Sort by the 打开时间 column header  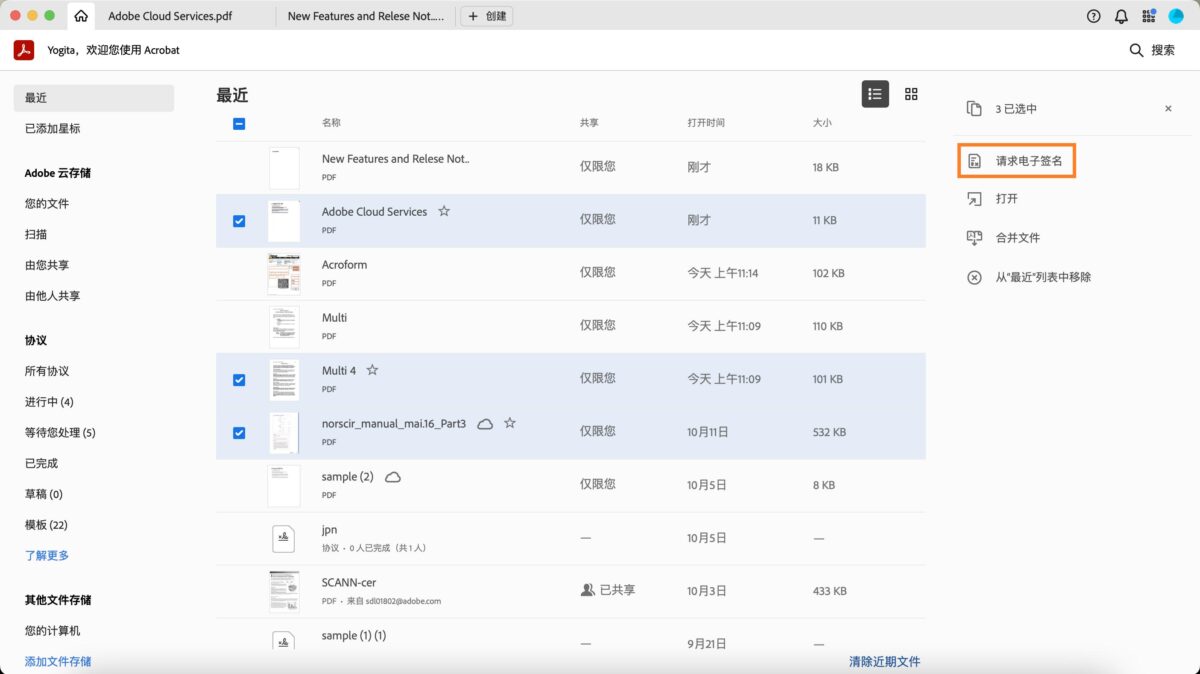pos(706,123)
